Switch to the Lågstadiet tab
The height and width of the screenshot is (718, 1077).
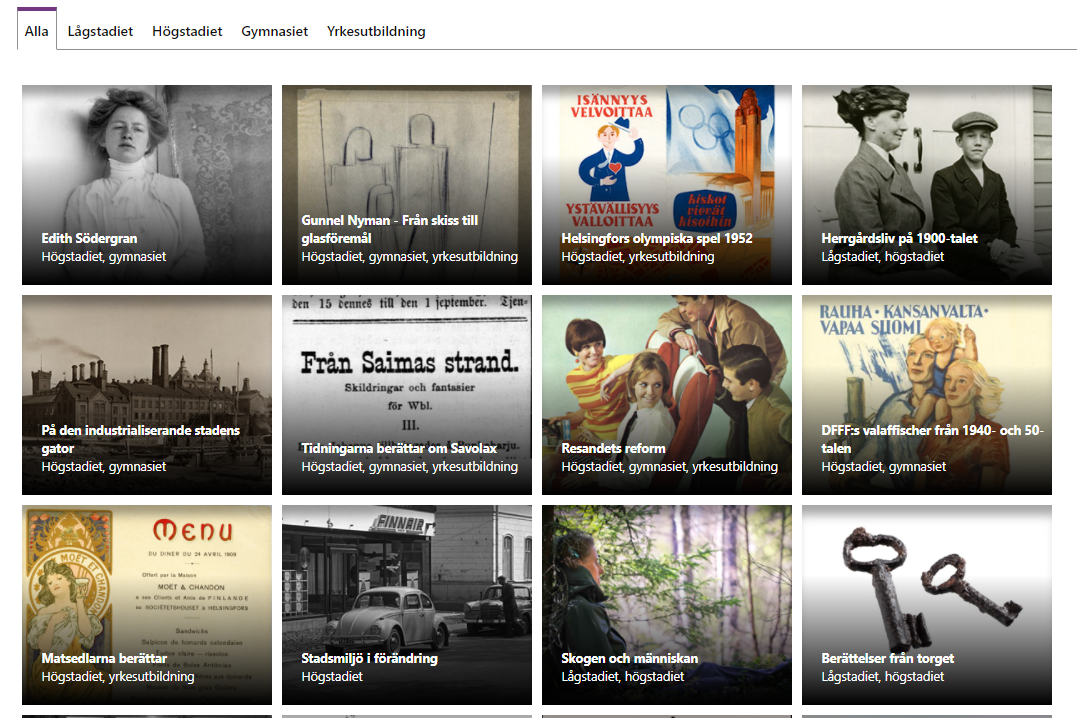pos(100,31)
